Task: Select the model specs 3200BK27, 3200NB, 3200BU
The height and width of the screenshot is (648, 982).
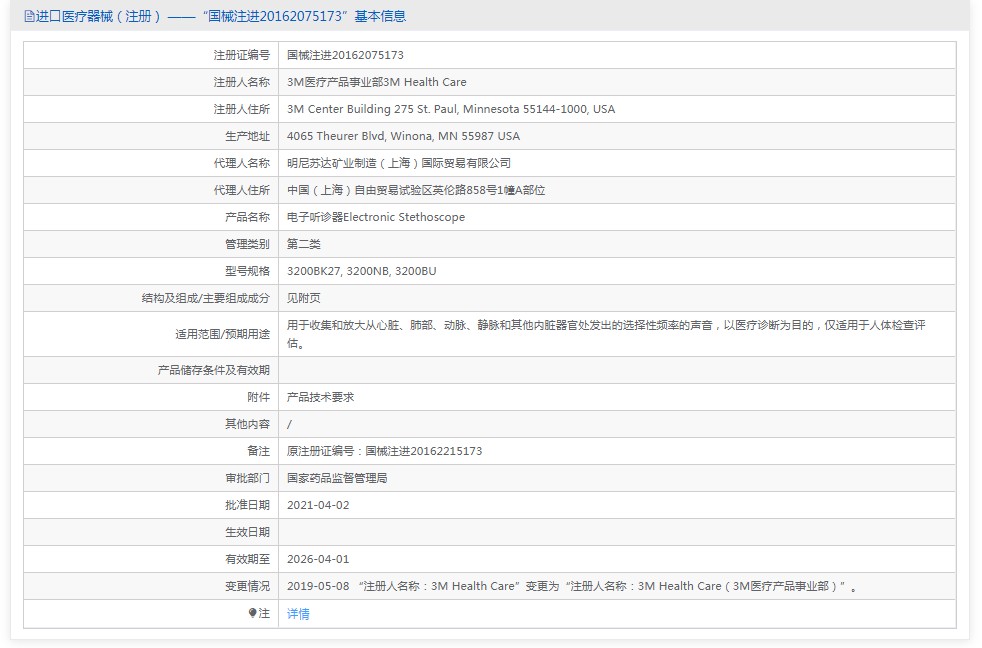Action: (361, 272)
